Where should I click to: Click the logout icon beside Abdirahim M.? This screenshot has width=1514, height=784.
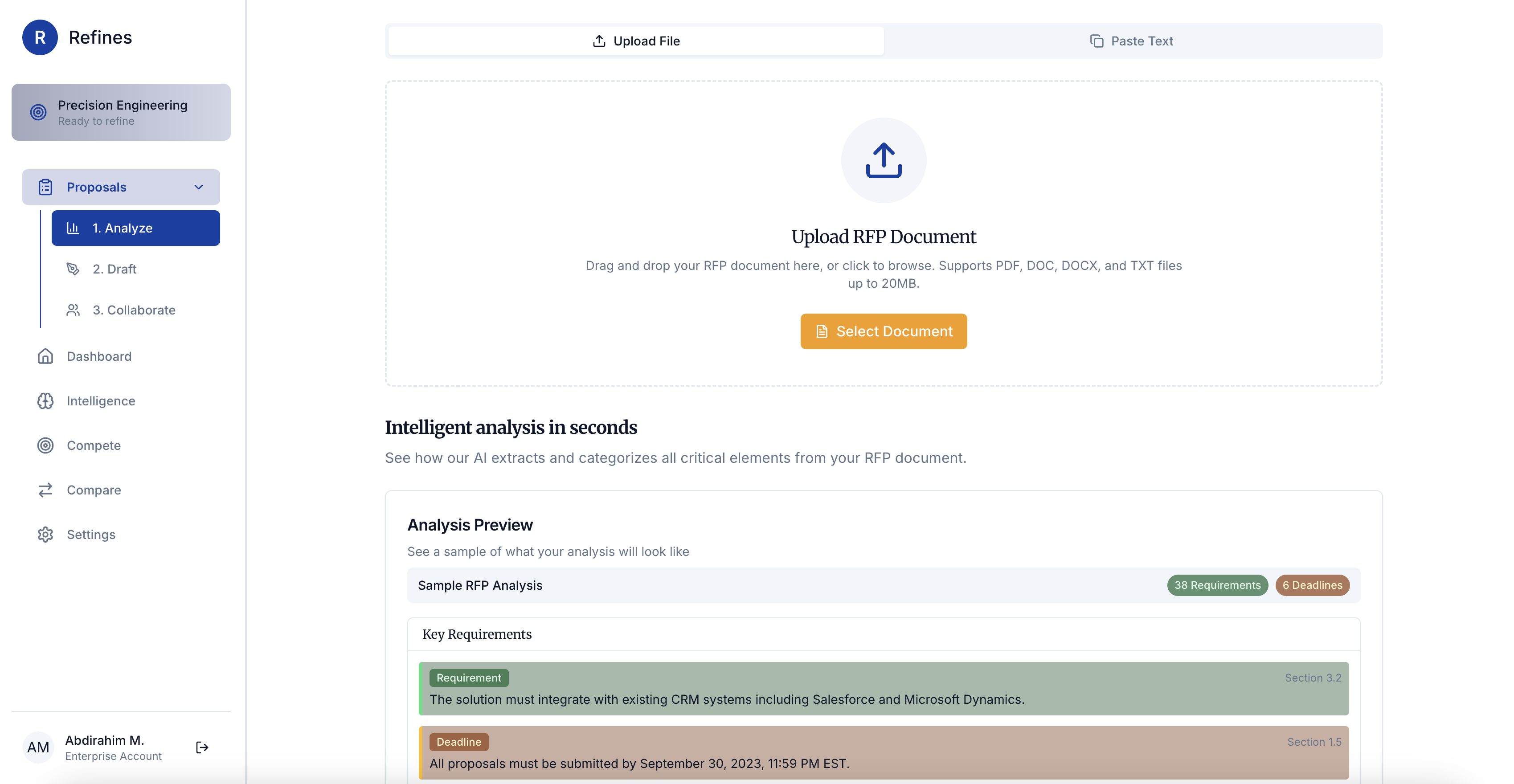(x=202, y=747)
